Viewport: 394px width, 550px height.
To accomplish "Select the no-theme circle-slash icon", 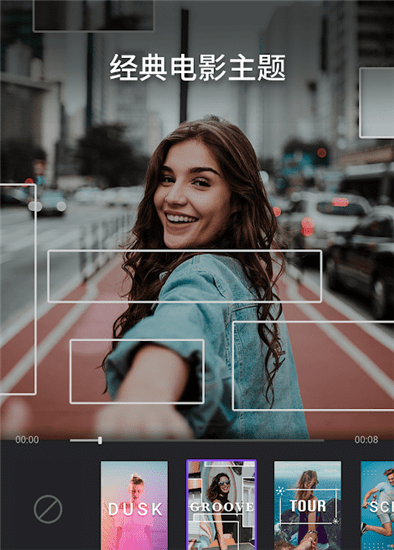I will coord(48,509).
